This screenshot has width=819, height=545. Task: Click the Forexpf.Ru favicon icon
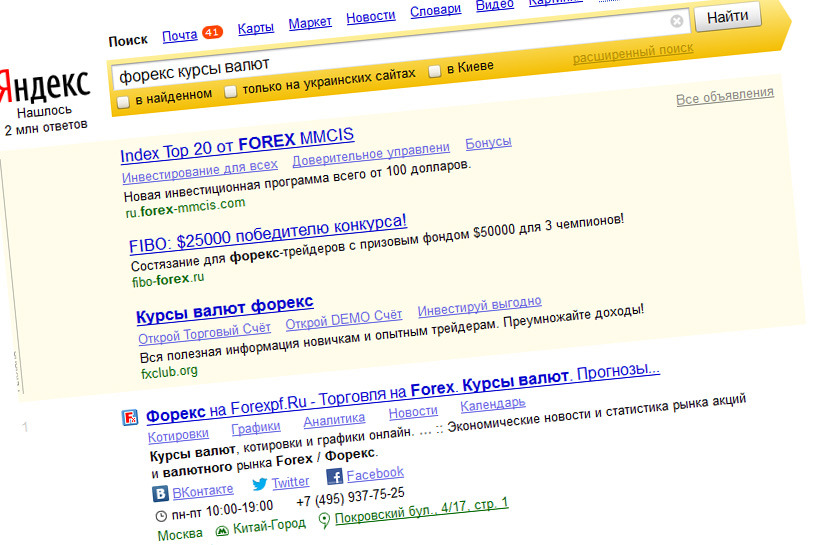tap(130, 418)
